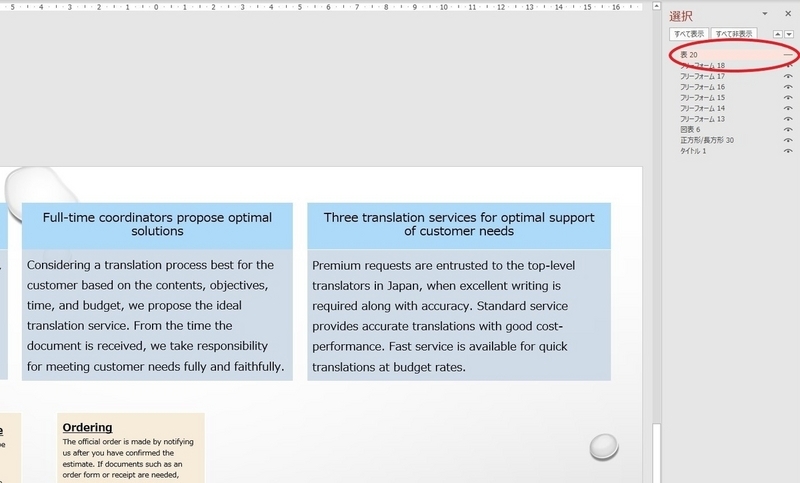Image resolution: width=800 pixels, height=483 pixels.
Task: Hide the フリーフォーム 17 shape
Action: coord(788,76)
